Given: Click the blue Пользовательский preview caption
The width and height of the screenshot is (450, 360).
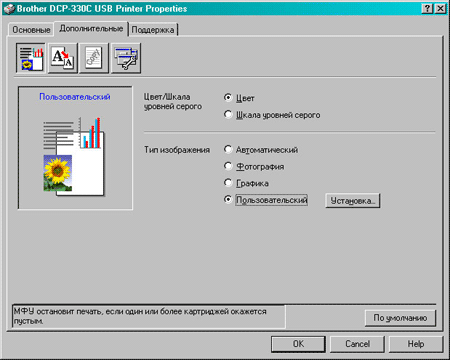Looking at the screenshot, I should pyautogui.click(x=75, y=97).
